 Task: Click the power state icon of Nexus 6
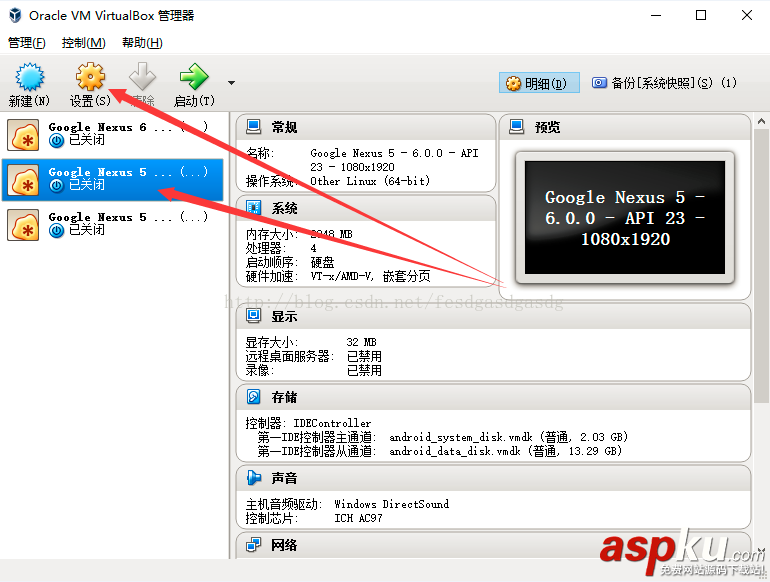click(x=56, y=141)
